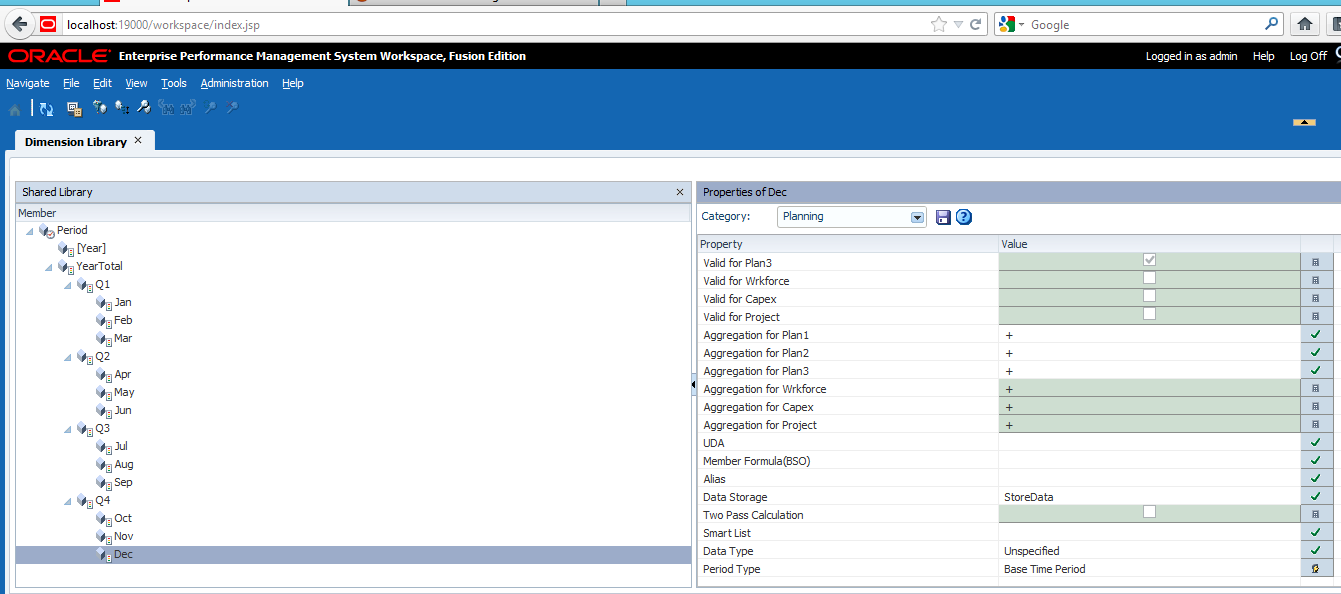Select the [Year] member in the tree
This screenshot has height=594, width=1341.
[x=91, y=249]
